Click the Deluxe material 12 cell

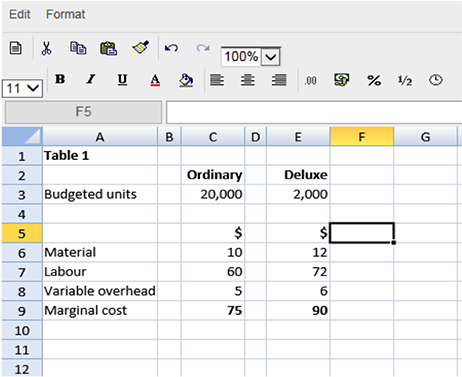tap(298, 253)
